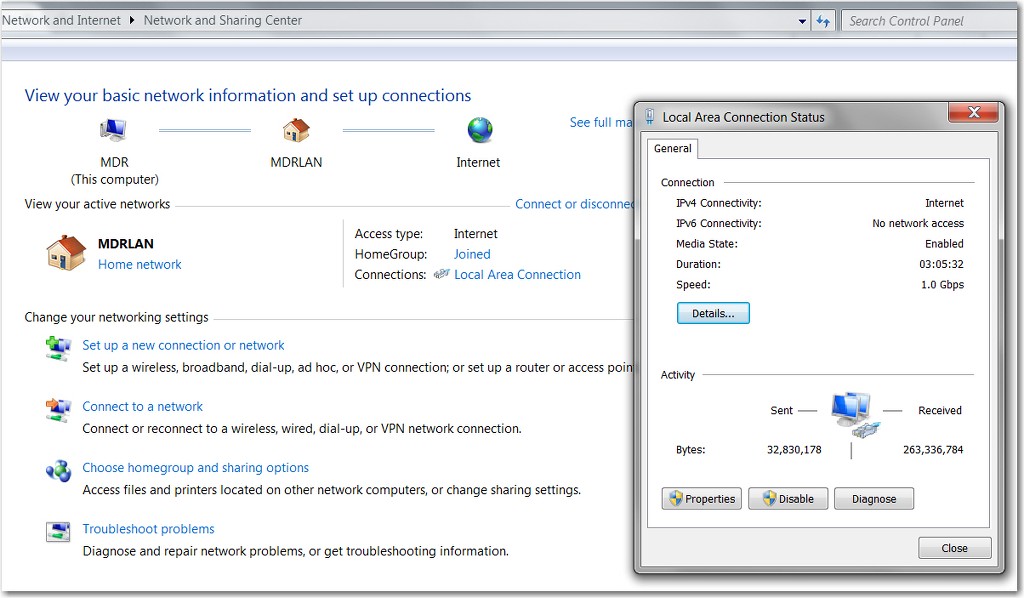Click the Connect to a network link
1024x598 pixels.
click(x=142, y=407)
